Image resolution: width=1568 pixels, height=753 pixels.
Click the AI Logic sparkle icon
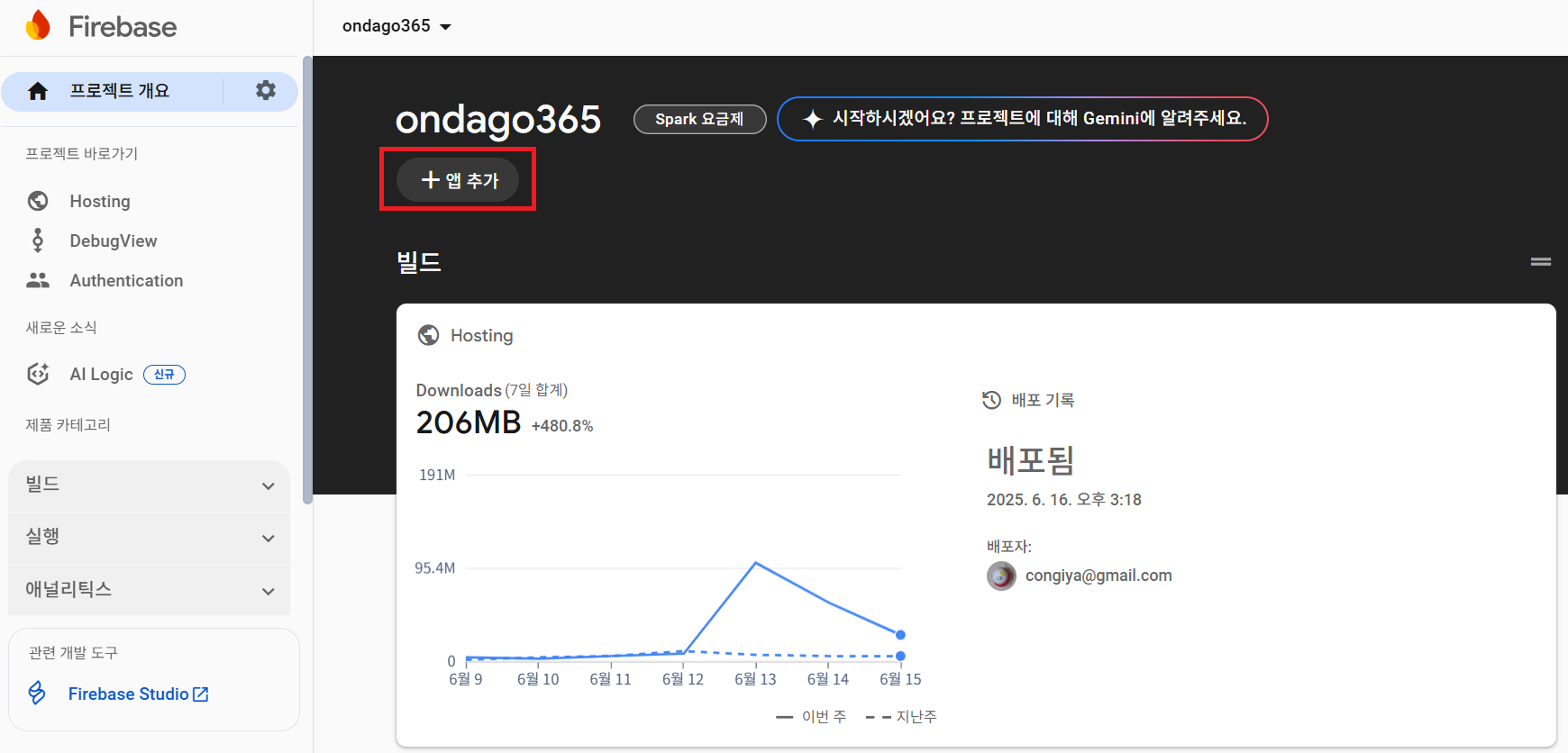(x=38, y=374)
